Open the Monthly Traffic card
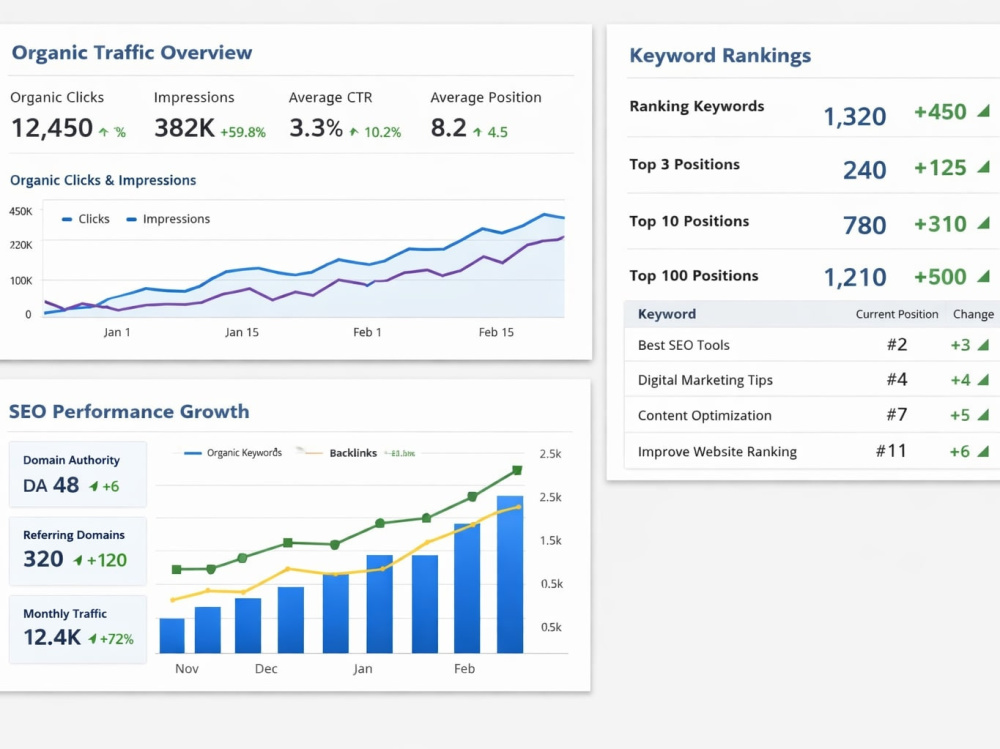1000x749 pixels. point(78,630)
